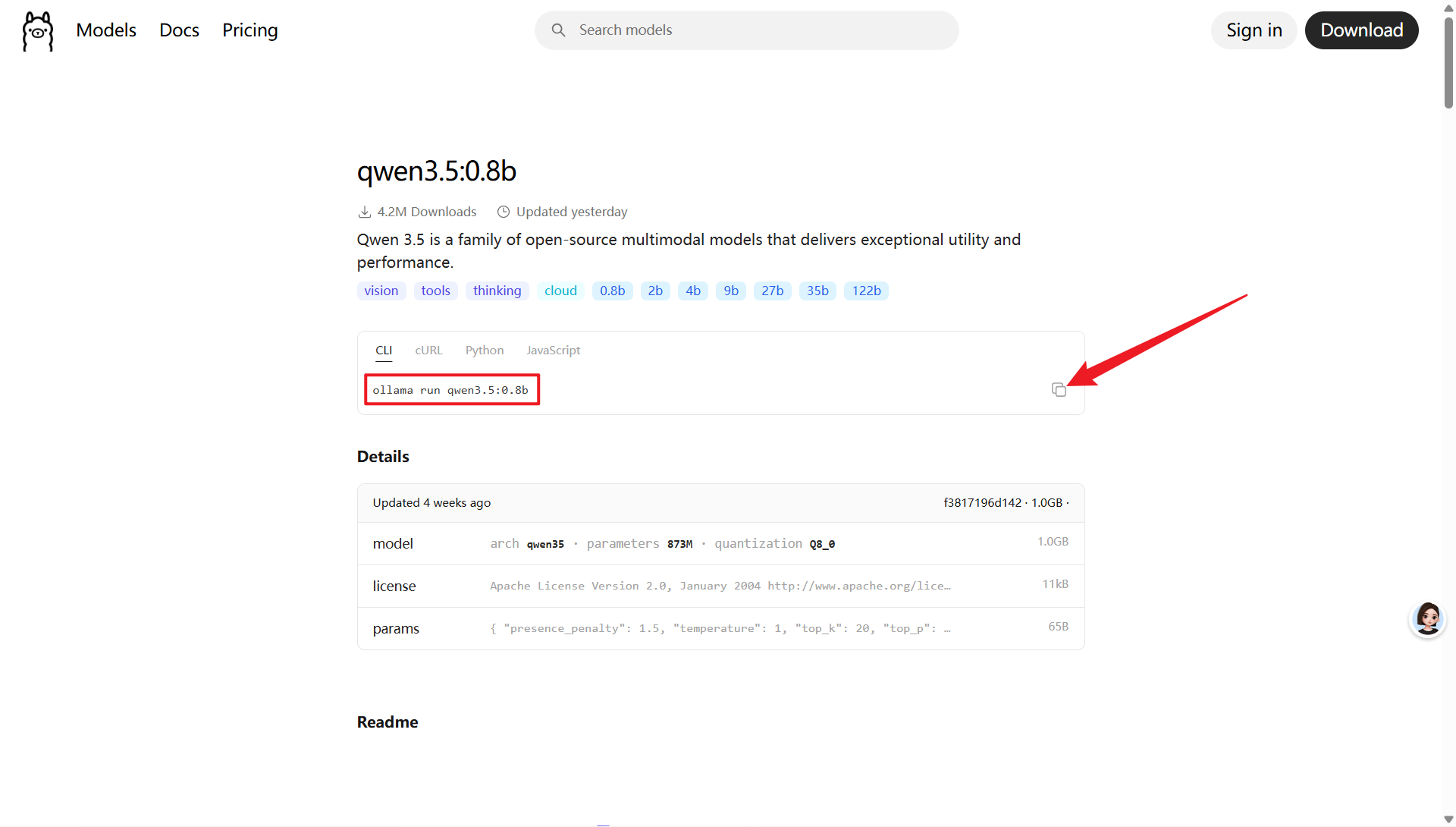Choose the 27b size tag
Viewport: 1456px width, 827px height.
[x=773, y=291]
